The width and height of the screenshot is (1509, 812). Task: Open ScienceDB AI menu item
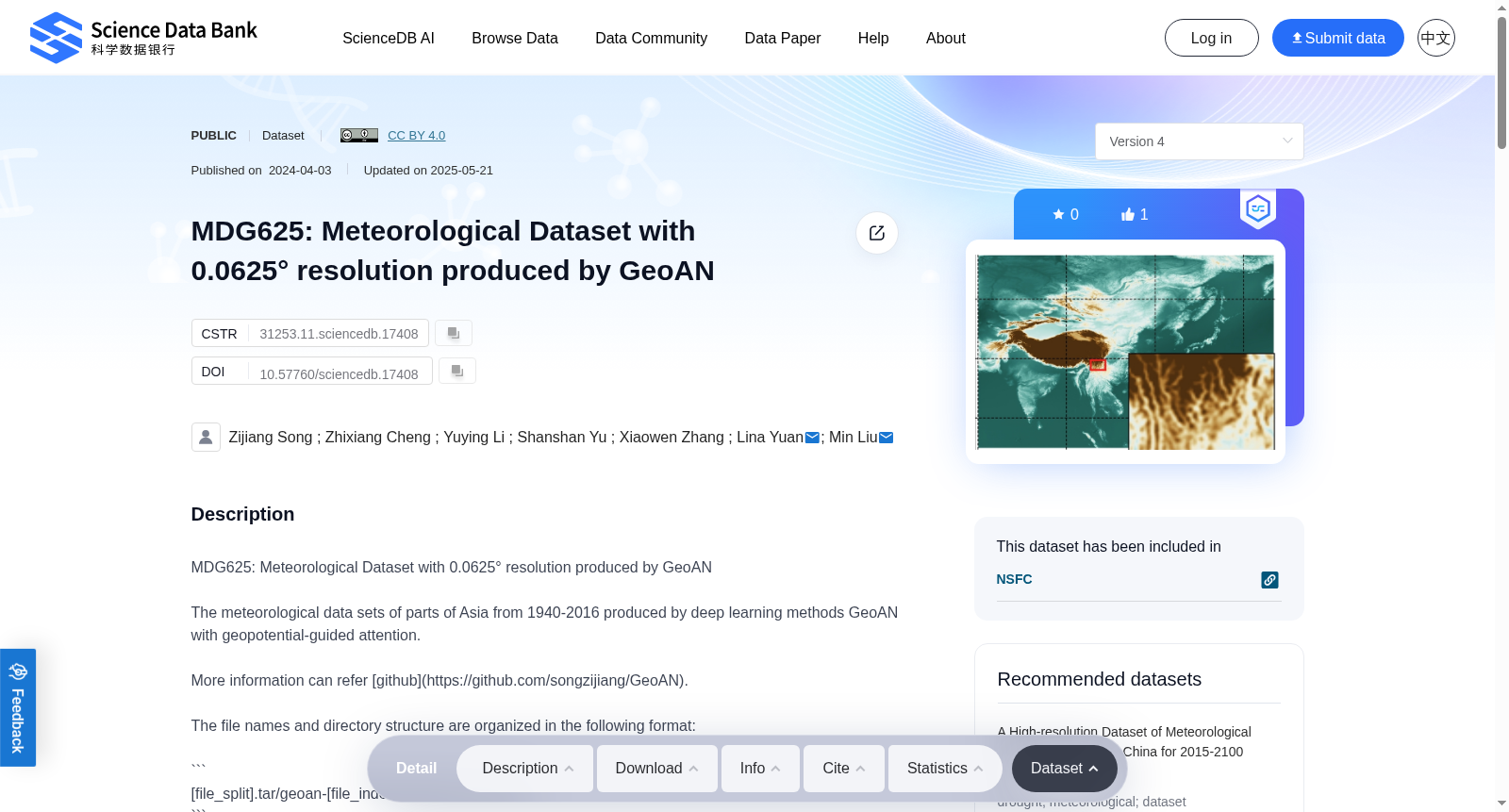coord(389,39)
